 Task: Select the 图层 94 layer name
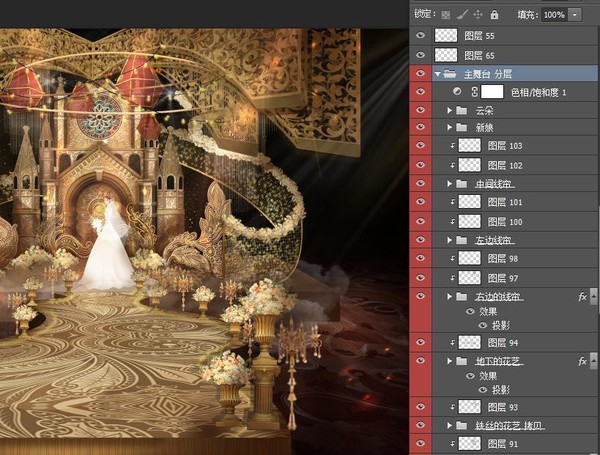tap(503, 342)
